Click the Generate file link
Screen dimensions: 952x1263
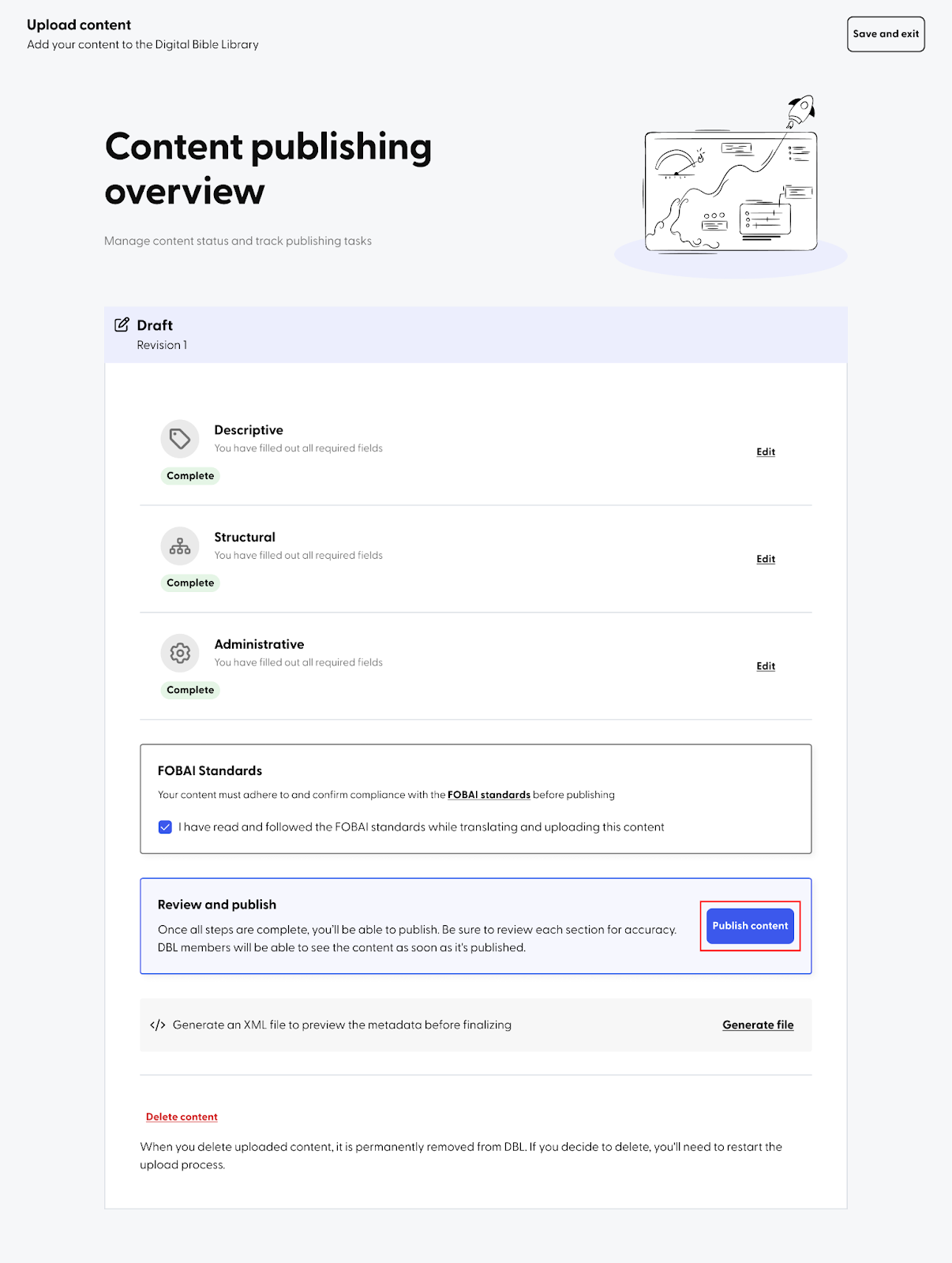click(758, 1025)
